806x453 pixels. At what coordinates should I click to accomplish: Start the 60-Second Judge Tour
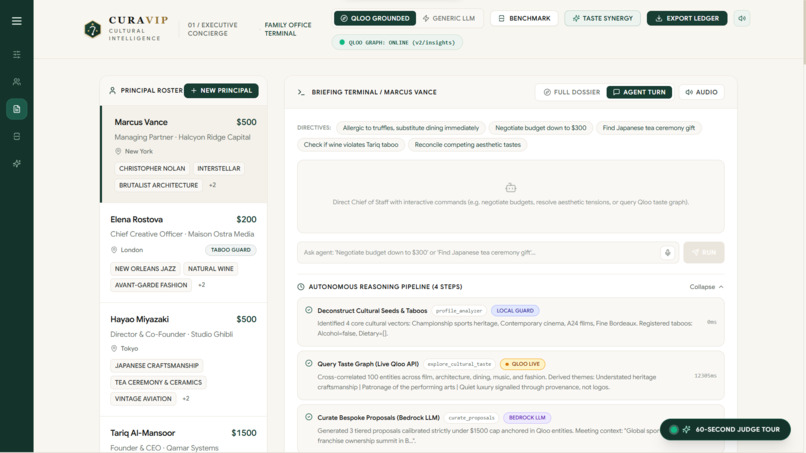(725, 429)
